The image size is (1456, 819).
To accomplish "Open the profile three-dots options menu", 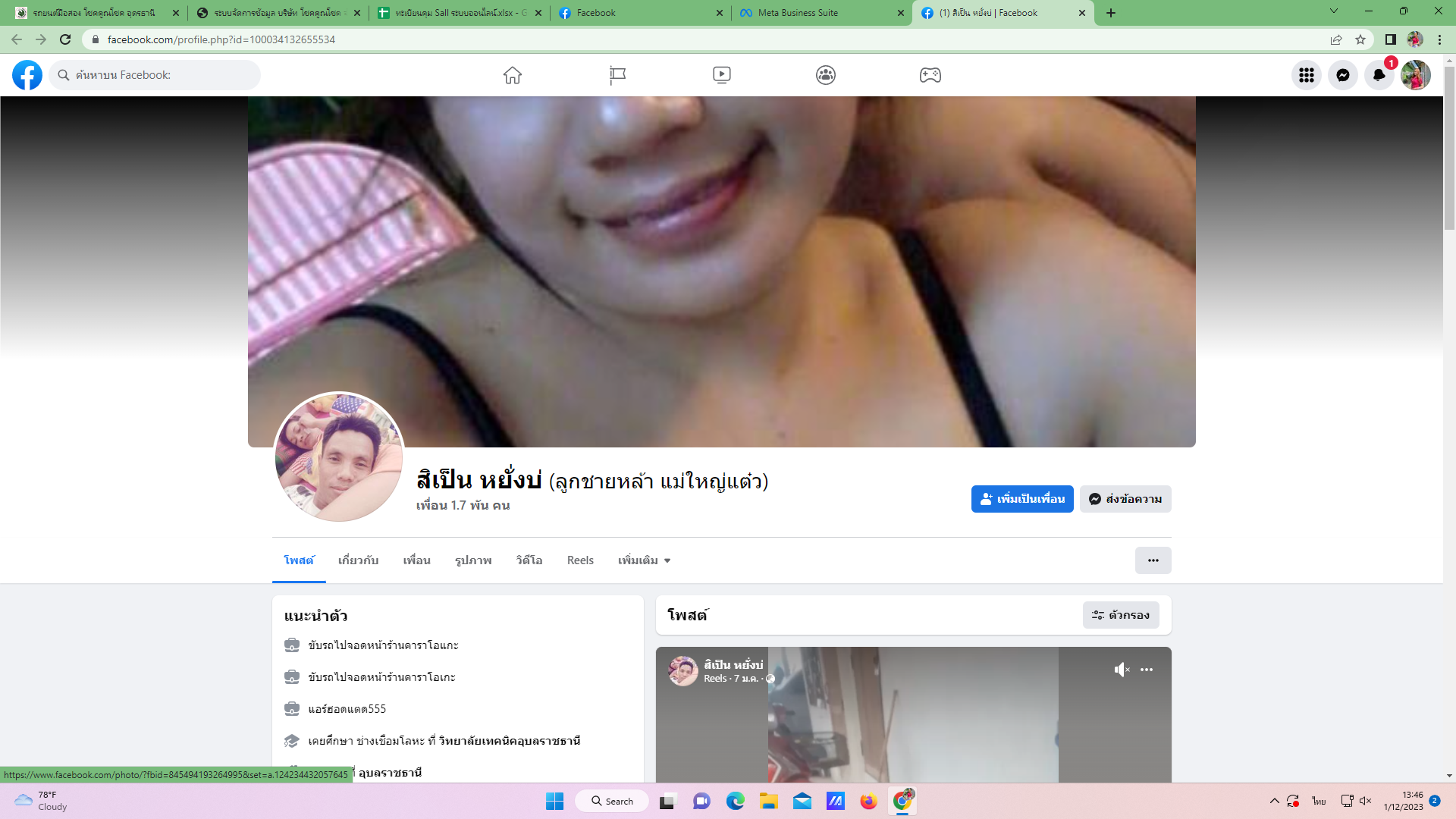I will (x=1153, y=560).
